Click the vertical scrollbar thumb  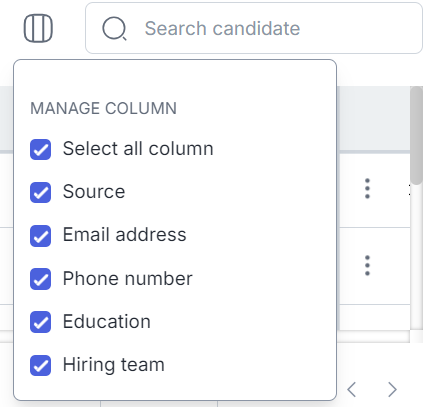coord(417,135)
